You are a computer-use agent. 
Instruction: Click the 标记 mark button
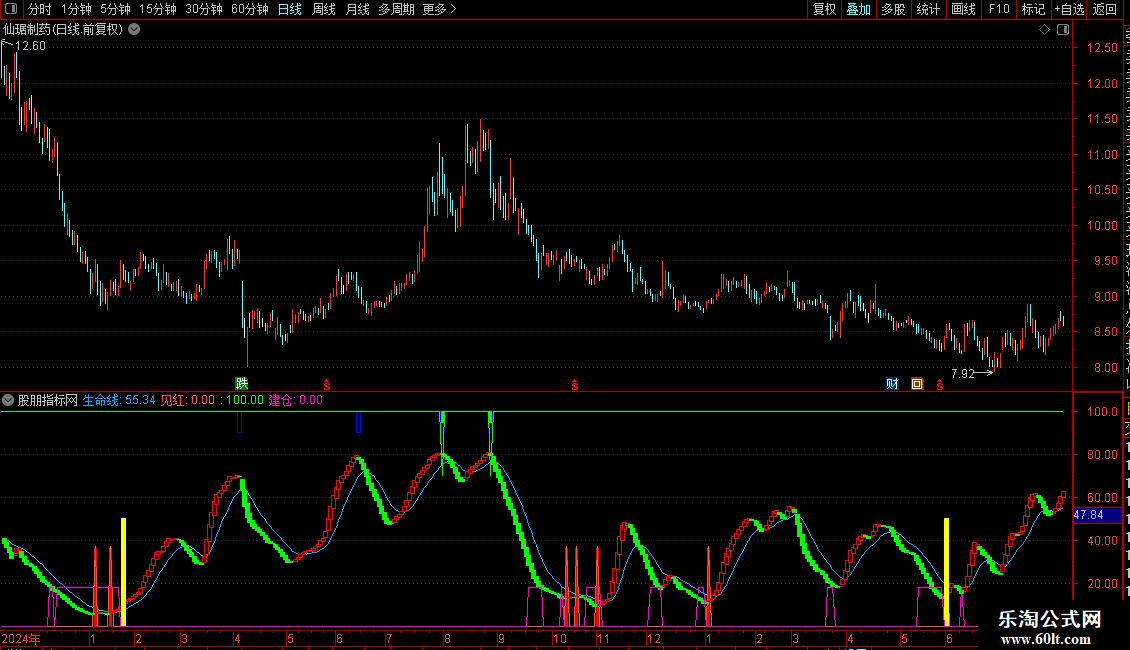(1033, 9)
